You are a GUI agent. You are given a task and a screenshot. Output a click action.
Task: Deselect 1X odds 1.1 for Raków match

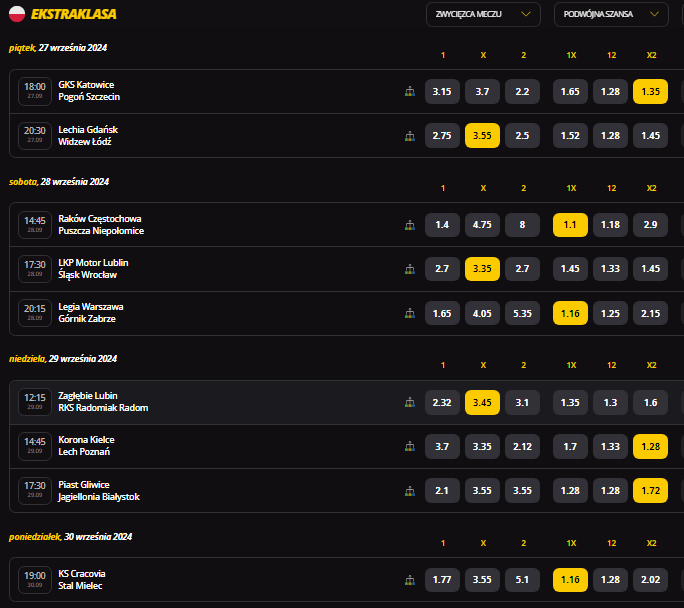pyautogui.click(x=570, y=225)
